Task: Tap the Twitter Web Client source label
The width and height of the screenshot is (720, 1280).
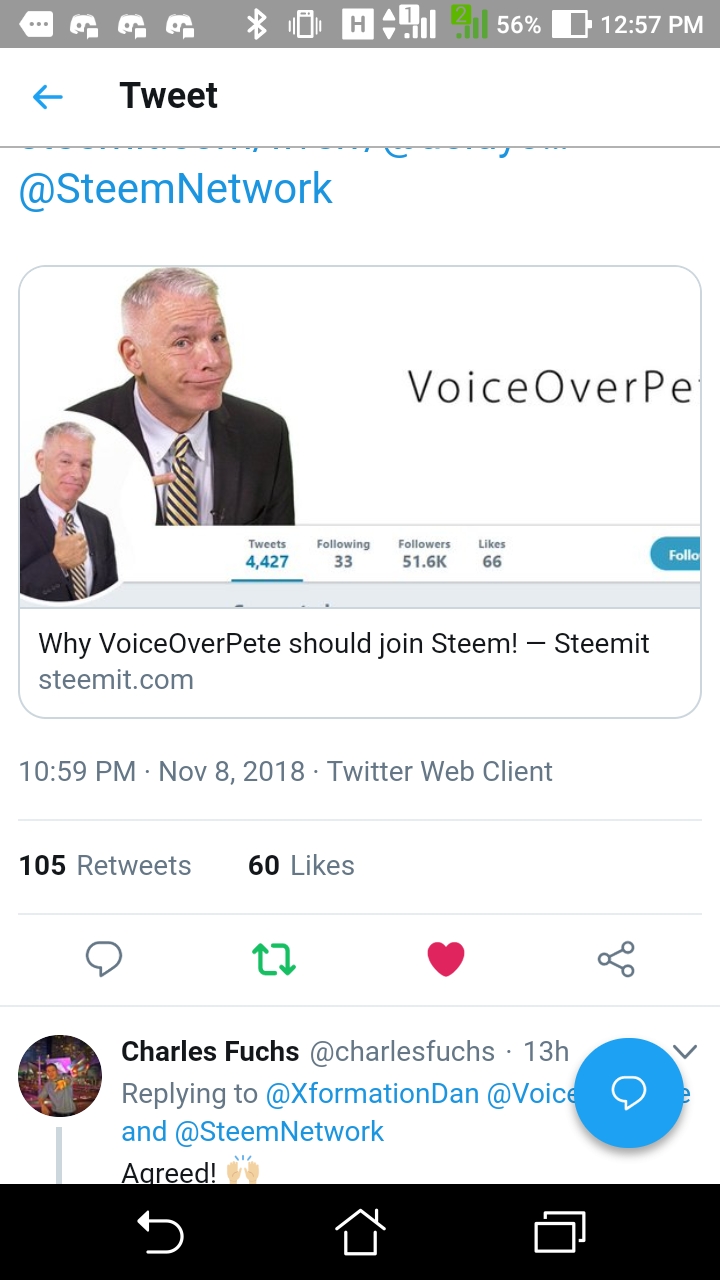Action: [x=440, y=772]
